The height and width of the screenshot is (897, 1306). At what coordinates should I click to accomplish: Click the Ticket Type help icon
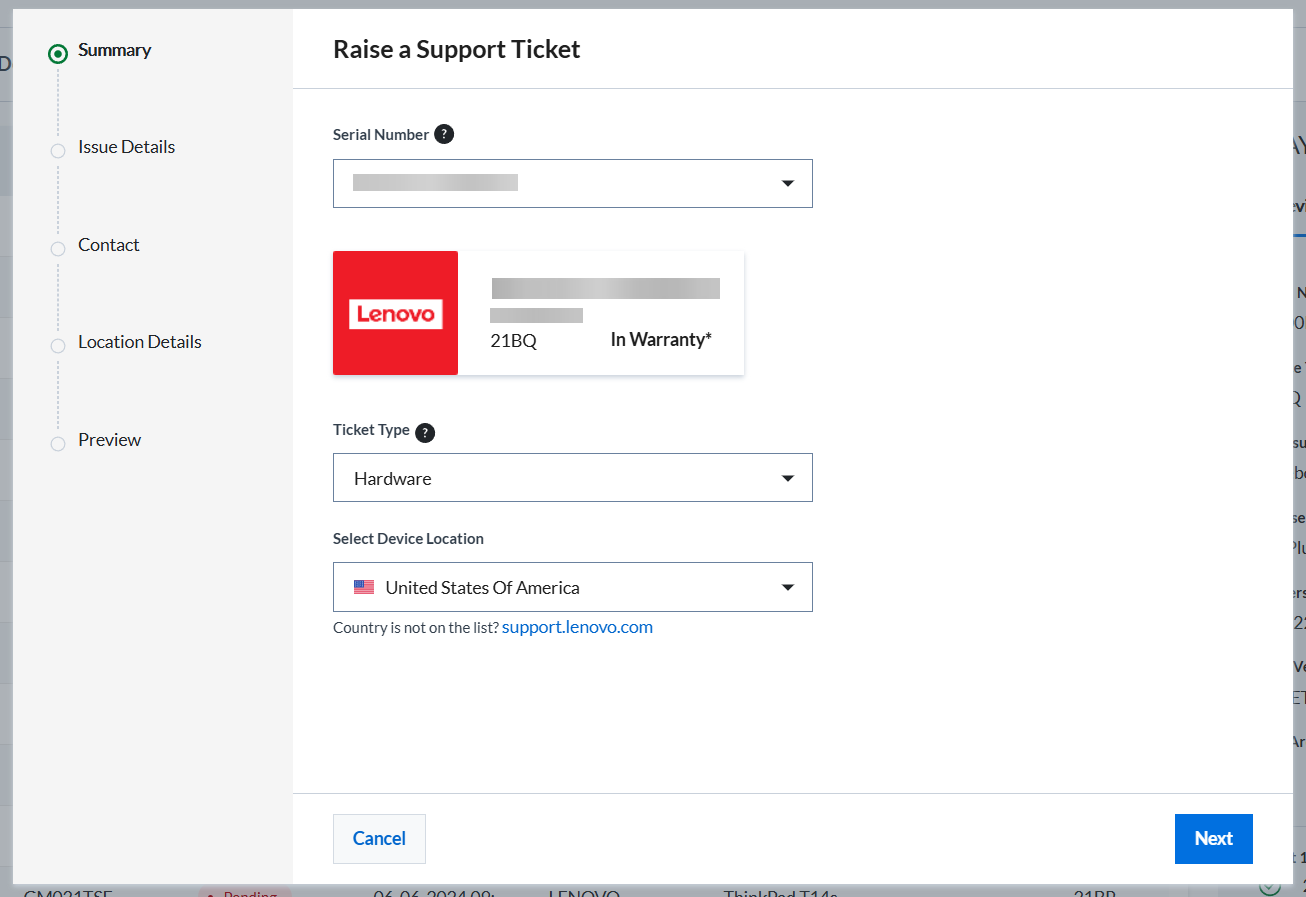[425, 432]
